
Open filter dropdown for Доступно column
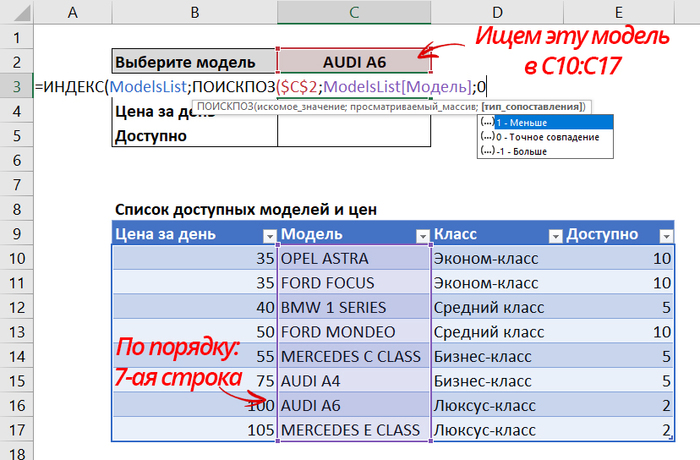point(666,236)
